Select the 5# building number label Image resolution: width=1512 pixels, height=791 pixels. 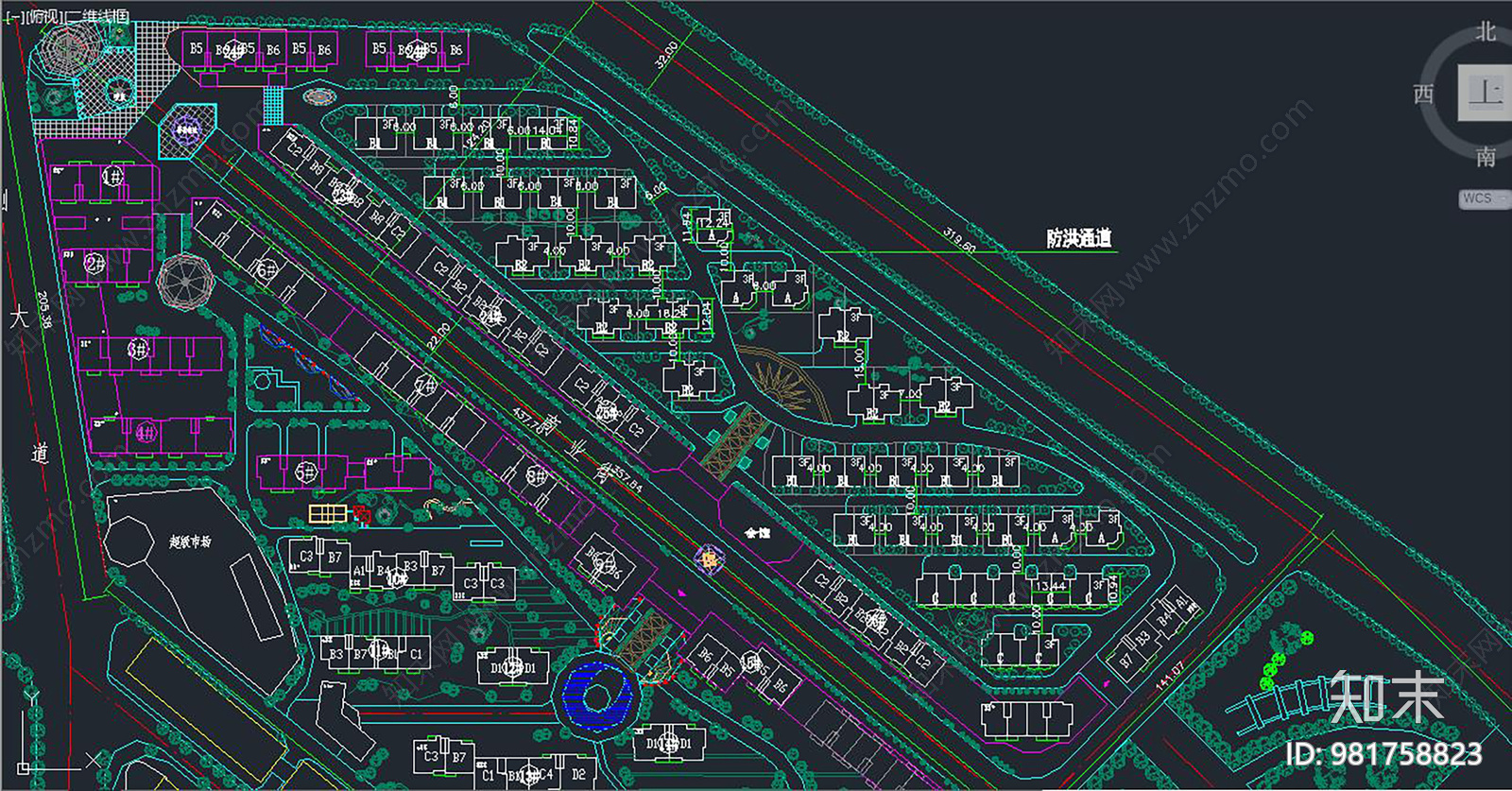304,471
